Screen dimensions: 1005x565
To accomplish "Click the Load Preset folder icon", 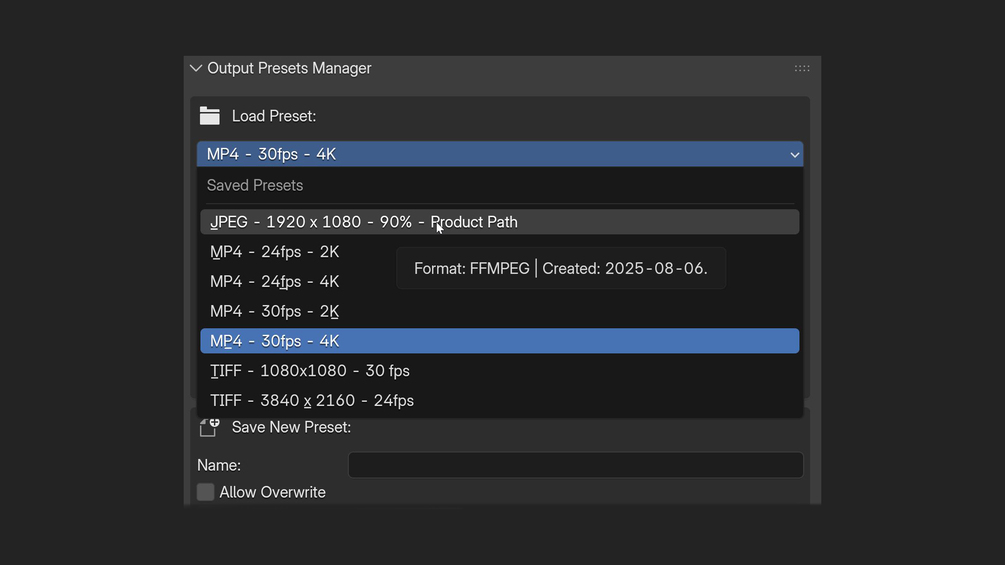I will [x=209, y=116].
